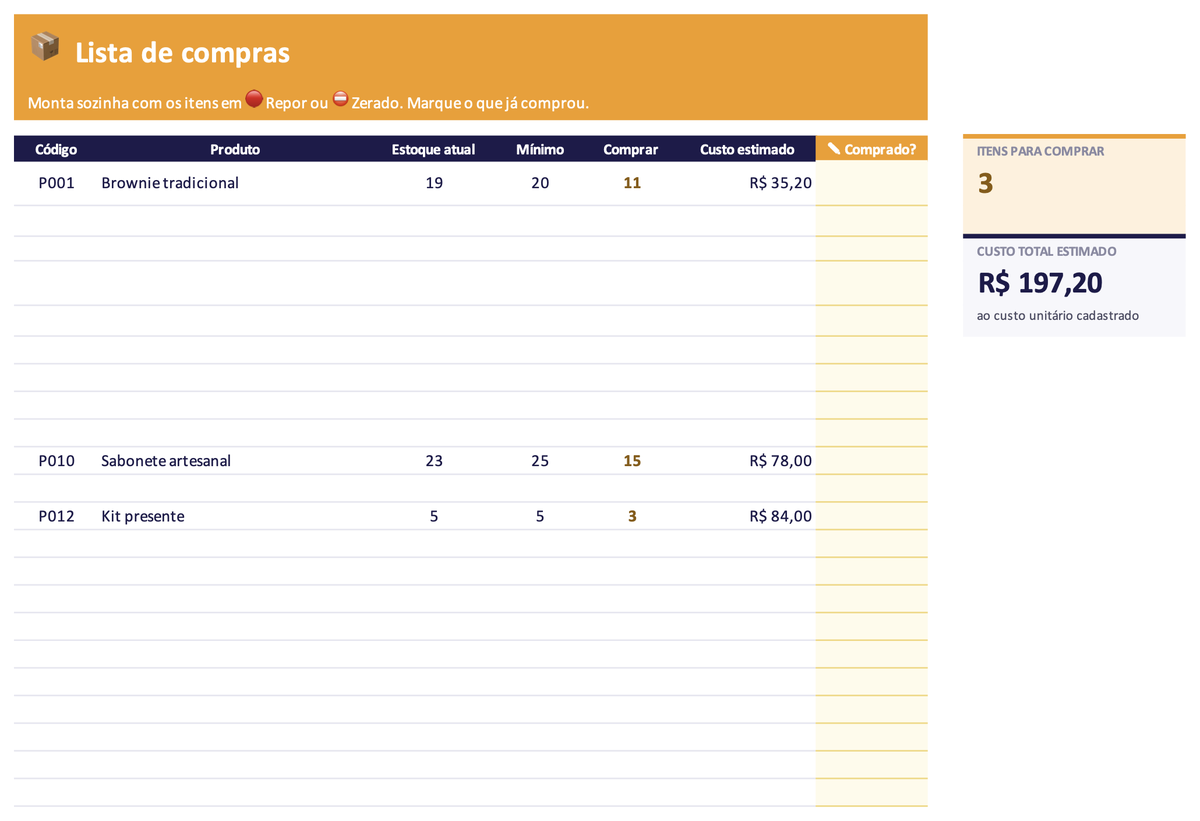Click the Lista de compras title
Image resolution: width=1200 pixels, height=821 pixels.
[x=183, y=53]
